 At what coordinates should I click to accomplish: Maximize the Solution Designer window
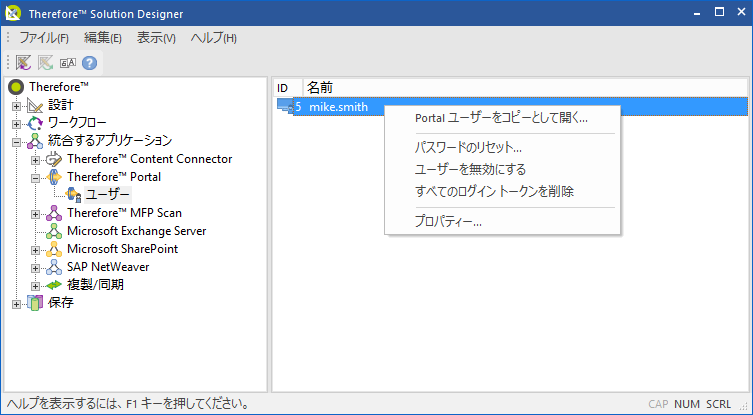(x=719, y=12)
